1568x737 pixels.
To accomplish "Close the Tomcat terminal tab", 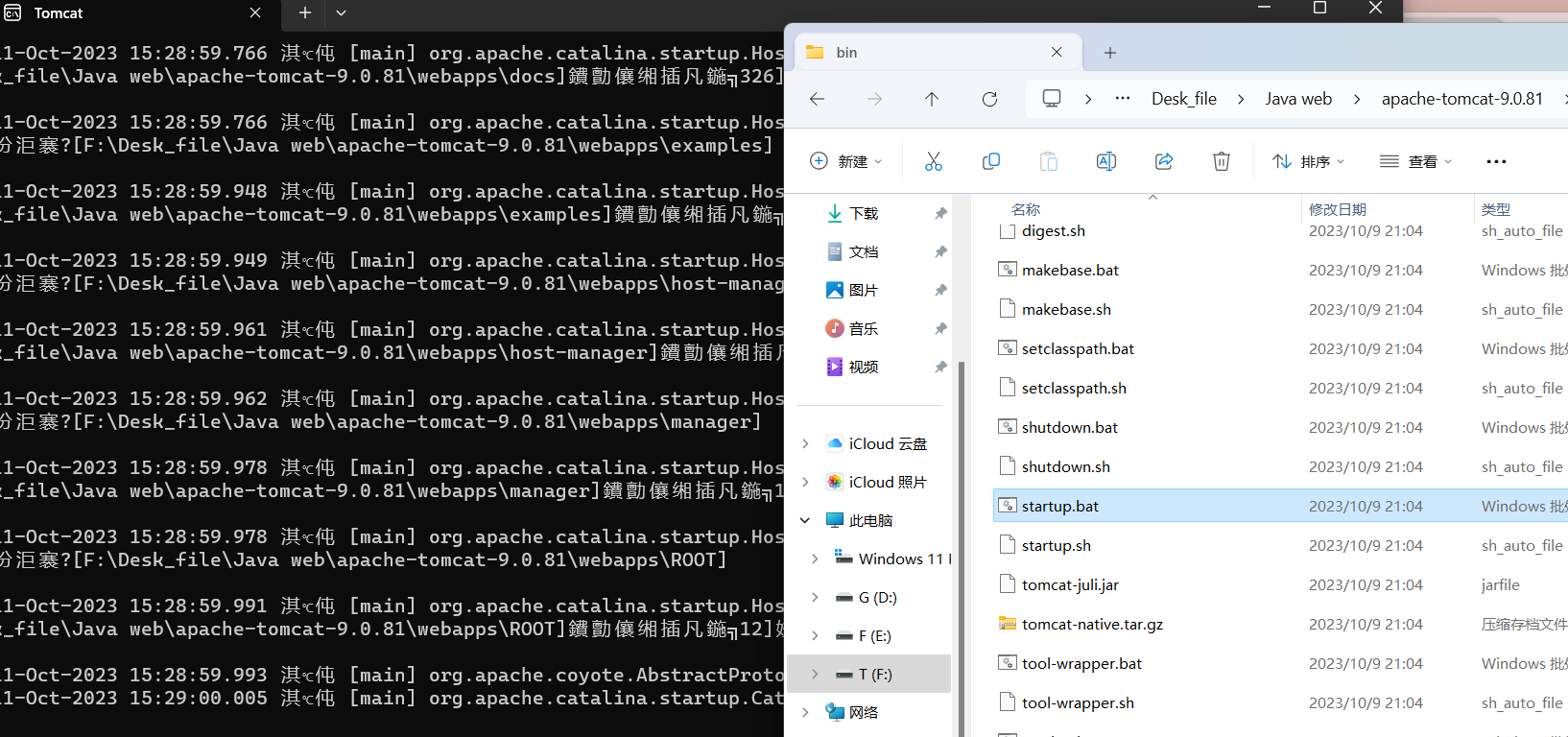I will pyautogui.click(x=255, y=12).
